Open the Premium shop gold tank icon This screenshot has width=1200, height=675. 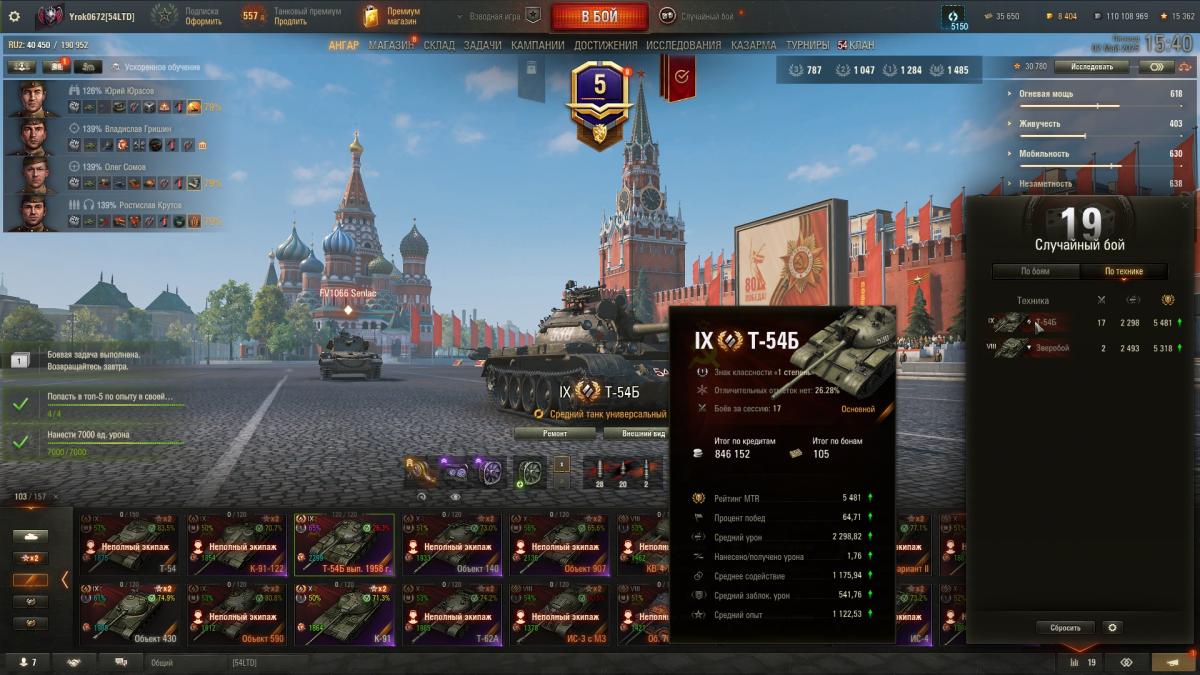click(371, 16)
